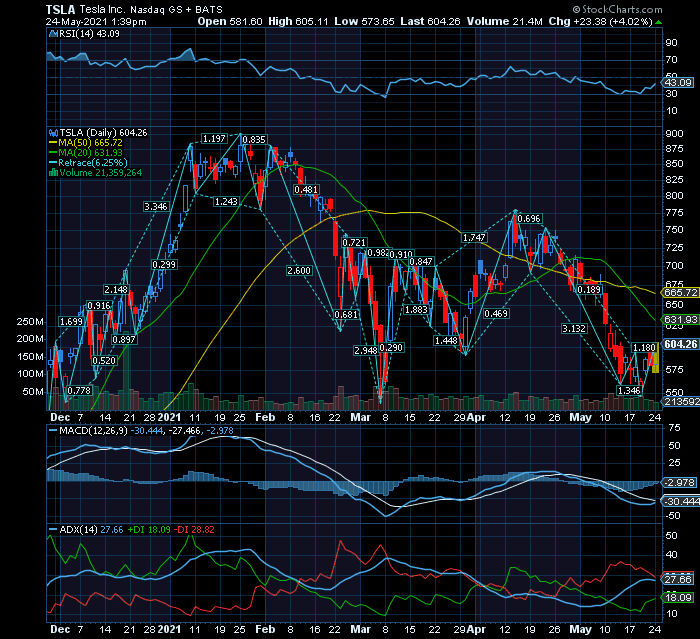Click the 0.778 retrace label
Image resolution: width=700 pixels, height=639 pixels.
[79, 390]
